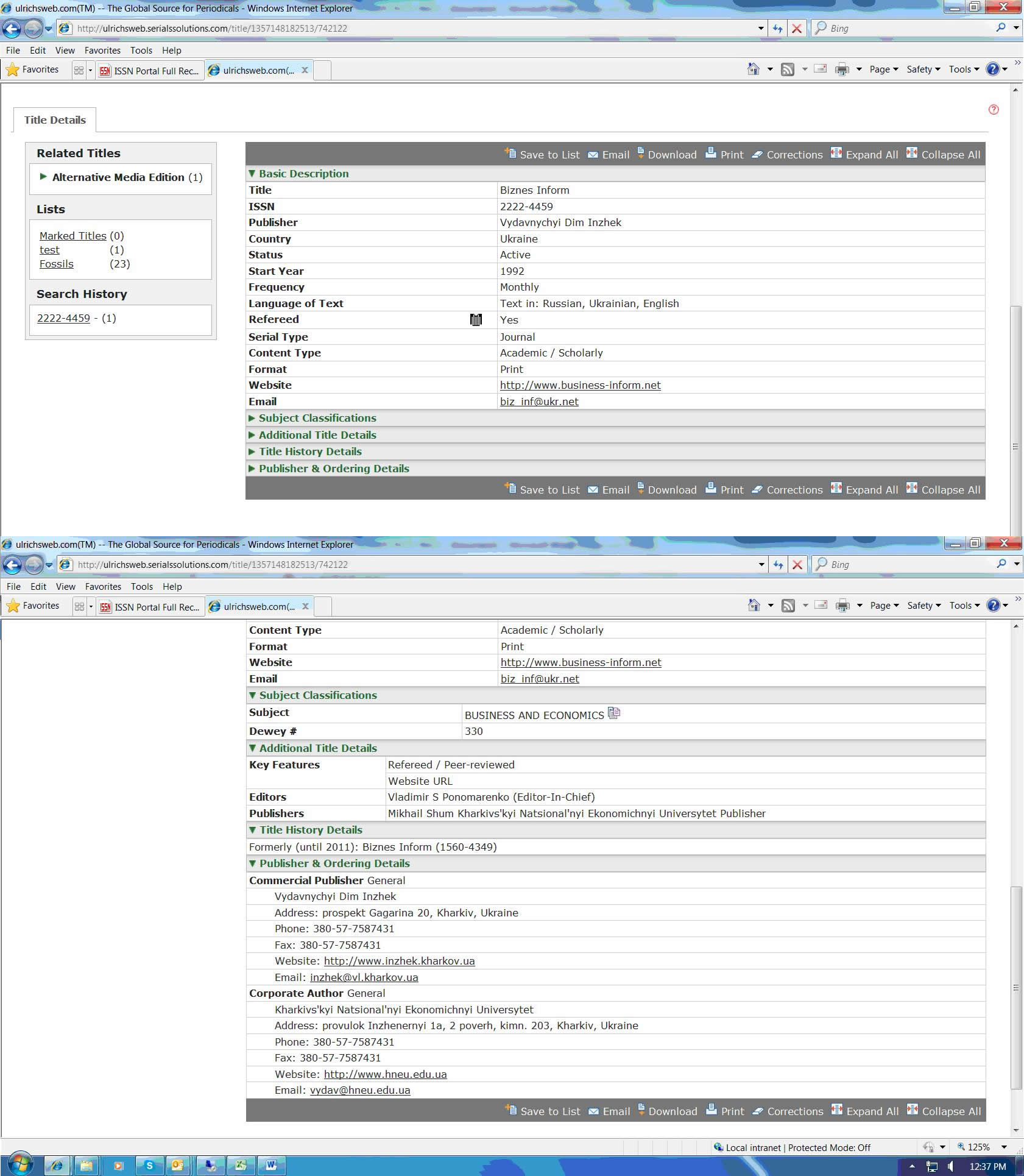Open Excel from the Windows taskbar
The image size is (1024, 1176).
[241, 1166]
